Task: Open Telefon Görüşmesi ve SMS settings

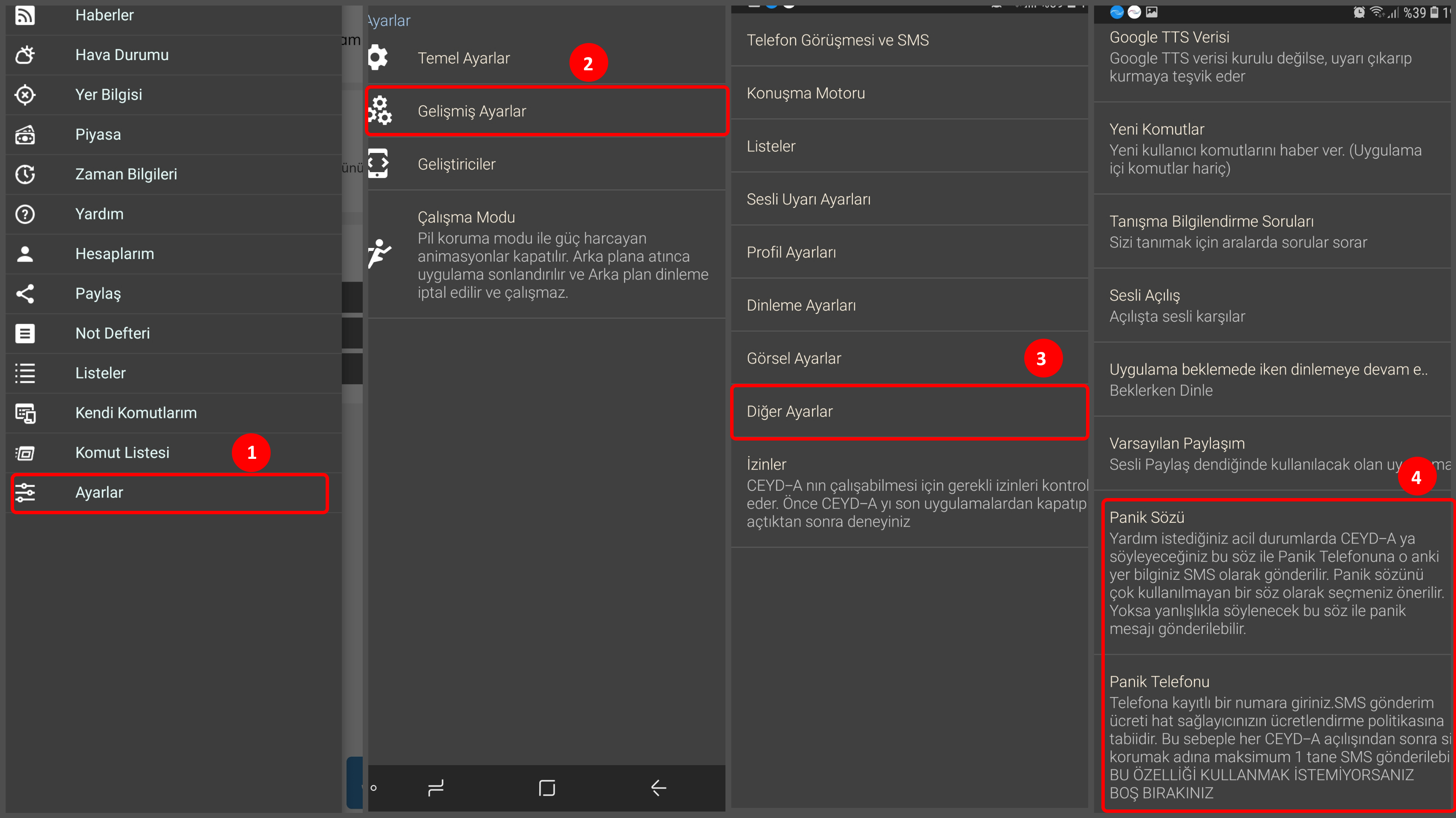Action: coord(910,40)
